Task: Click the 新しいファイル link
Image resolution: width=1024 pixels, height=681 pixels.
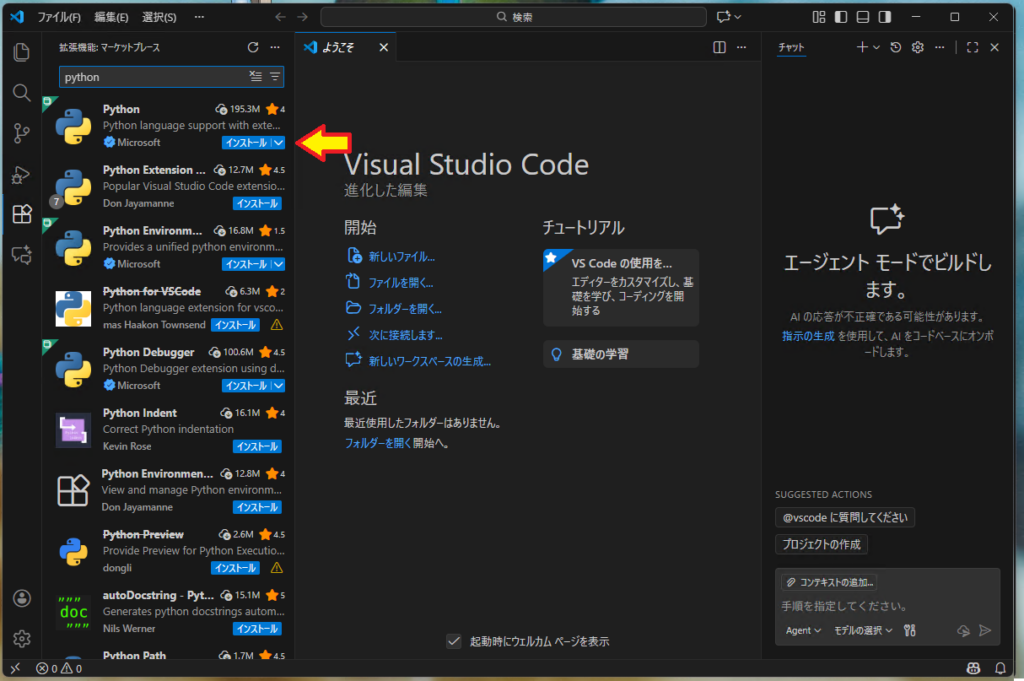Action: (x=401, y=257)
